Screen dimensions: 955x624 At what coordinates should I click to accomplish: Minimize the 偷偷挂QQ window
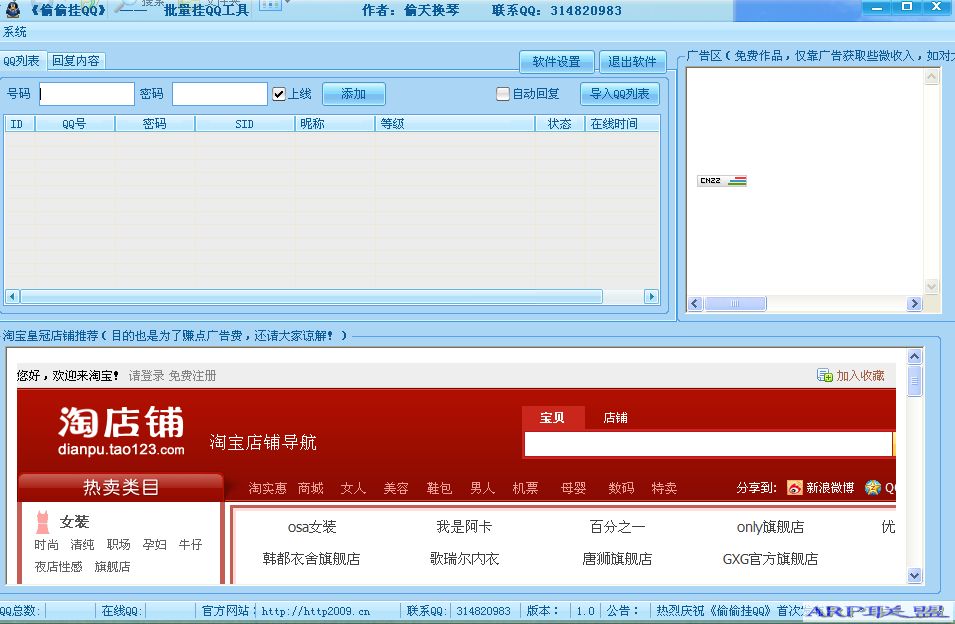pyautogui.click(x=877, y=7)
